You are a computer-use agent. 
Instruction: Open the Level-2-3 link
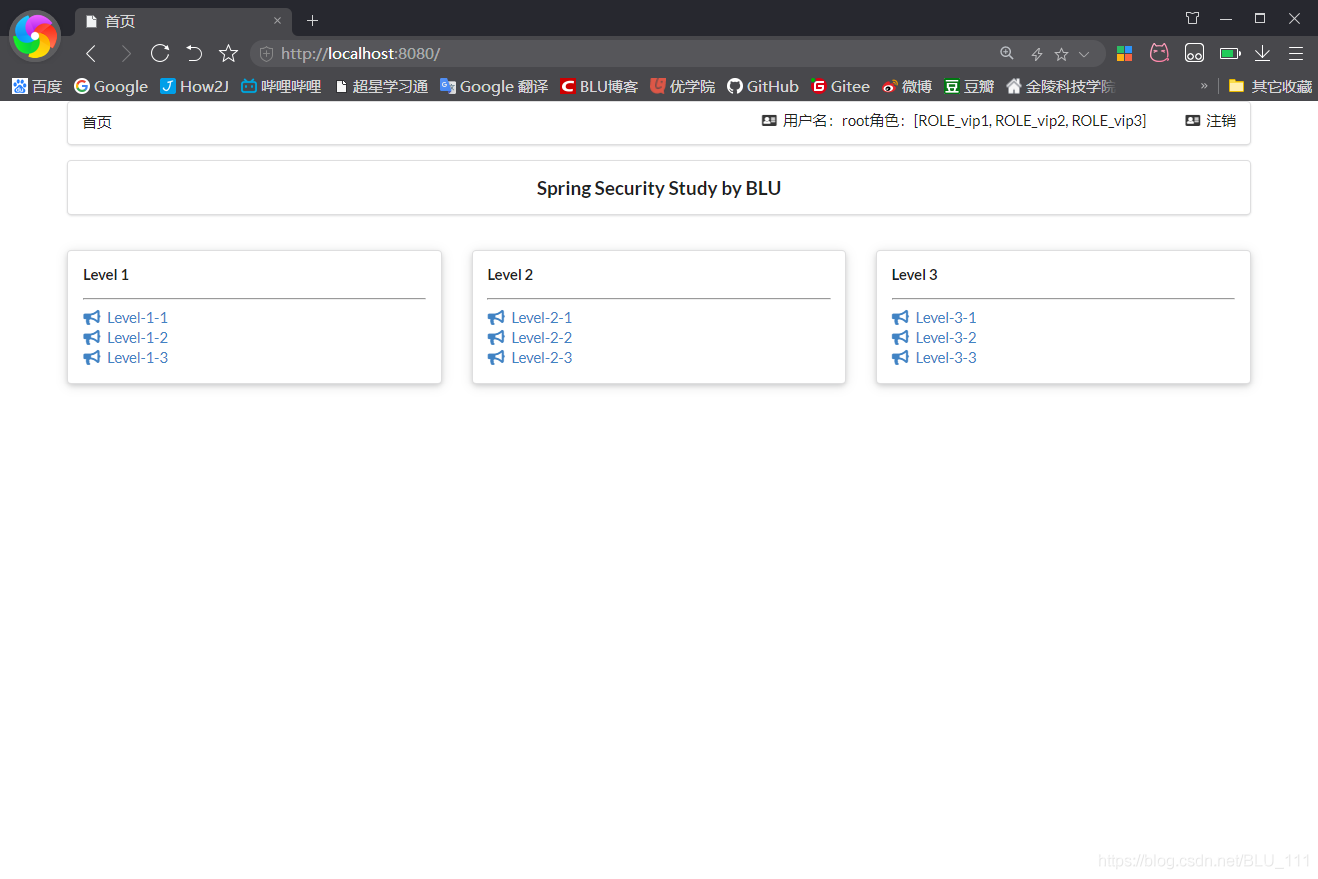pyautogui.click(x=541, y=357)
